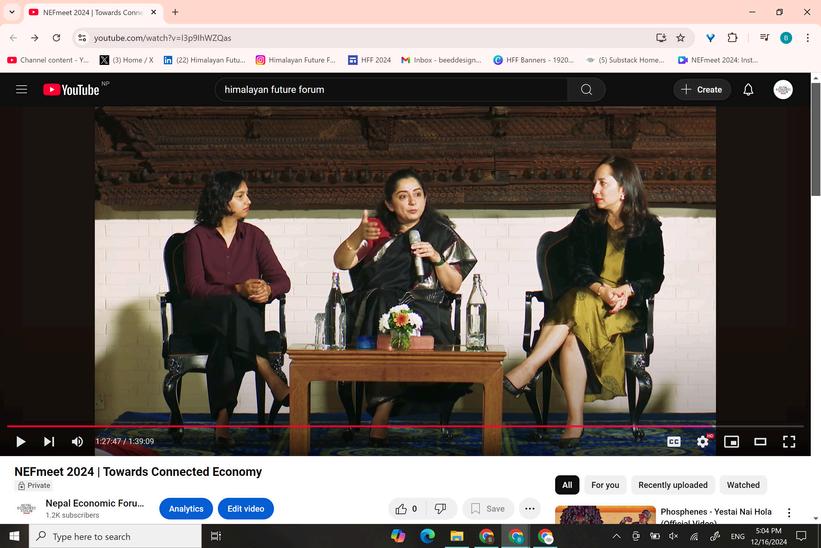The width and height of the screenshot is (821, 548).
Task: Click the taskbar search box
Action: click(x=115, y=536)
